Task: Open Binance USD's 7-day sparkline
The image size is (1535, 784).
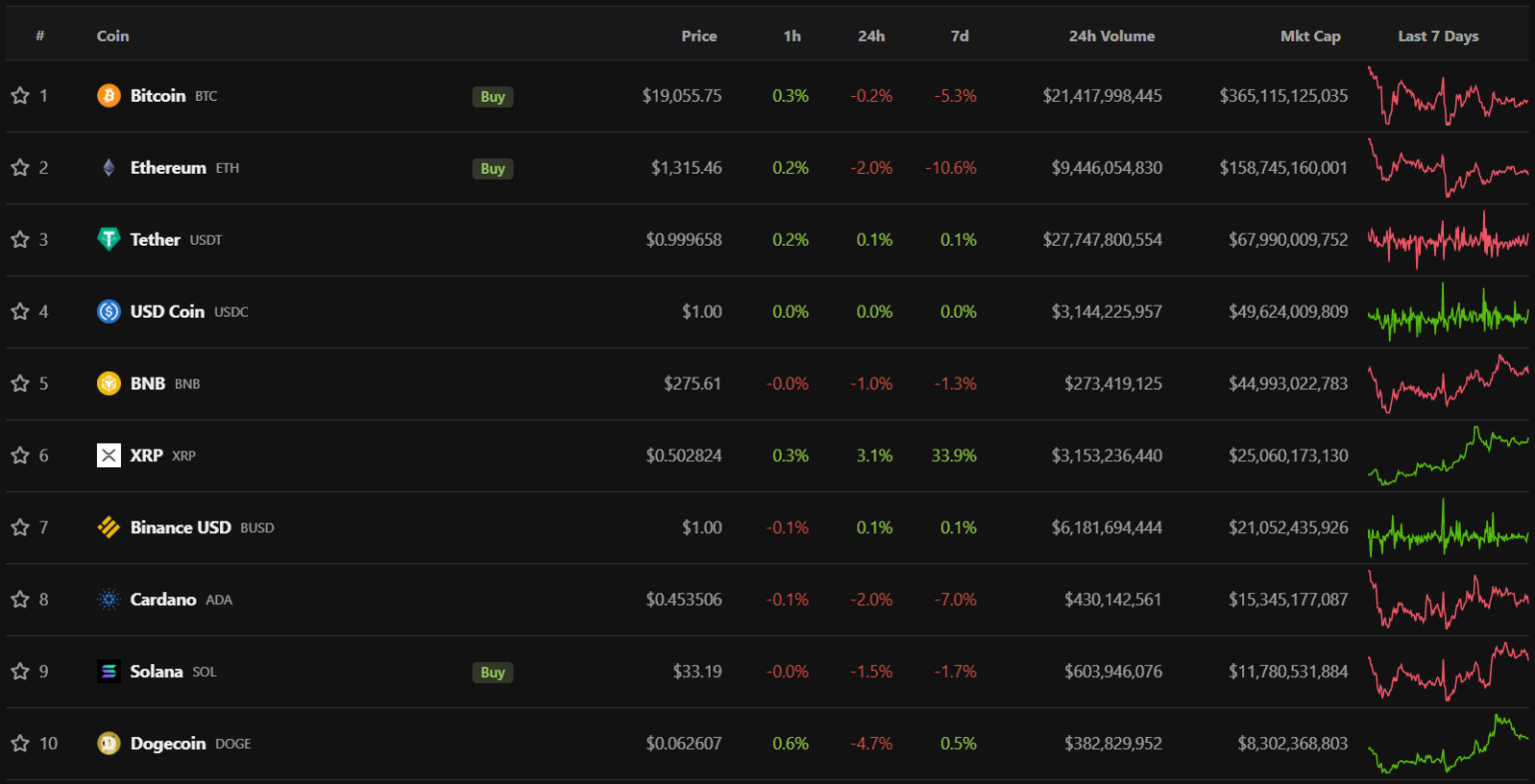Action: [x=1448, y=527]
